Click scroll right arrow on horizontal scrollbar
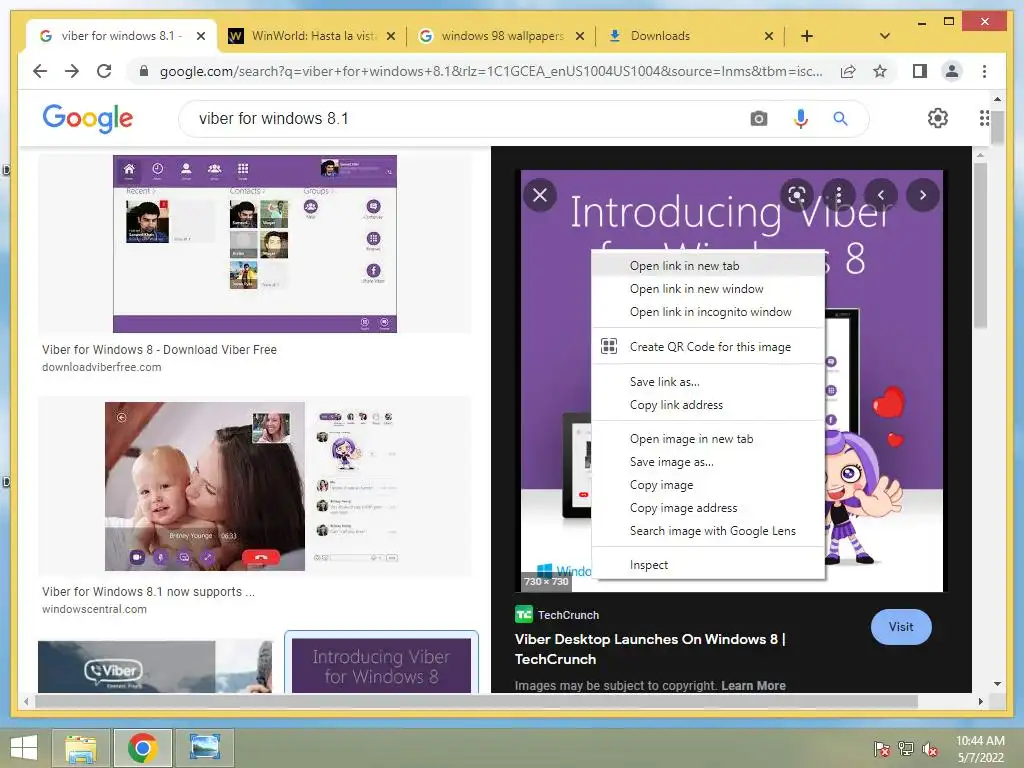This screenshot has width=1024, height=768. point(980,701)
